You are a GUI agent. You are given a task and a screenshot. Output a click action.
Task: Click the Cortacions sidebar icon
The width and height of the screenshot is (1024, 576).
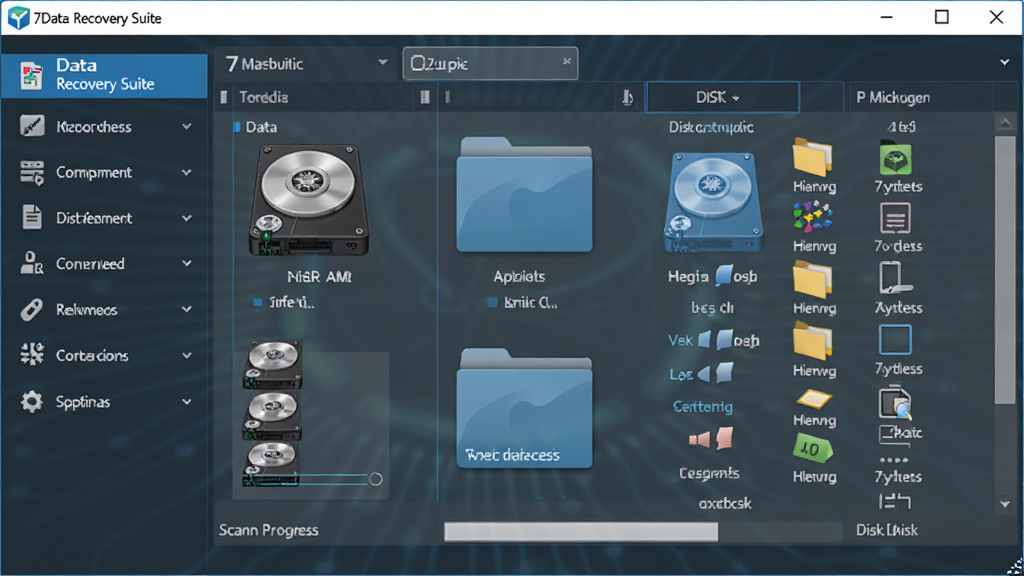(31, 355)
